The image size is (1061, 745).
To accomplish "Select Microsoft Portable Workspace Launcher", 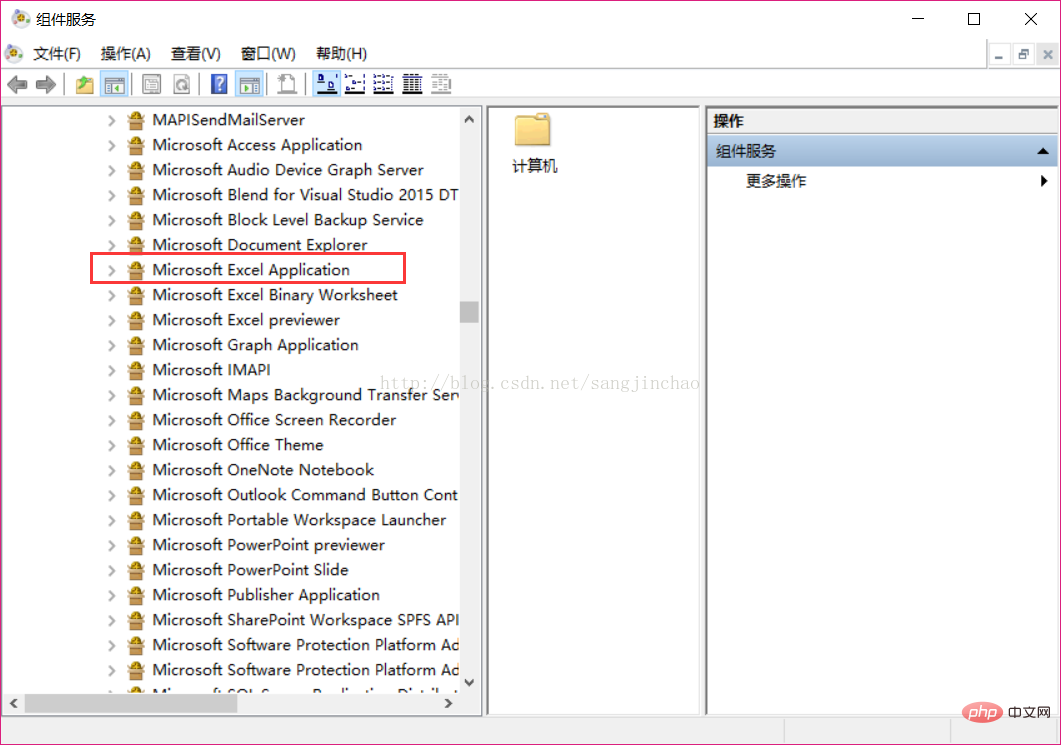I will (x=299, y=520).
